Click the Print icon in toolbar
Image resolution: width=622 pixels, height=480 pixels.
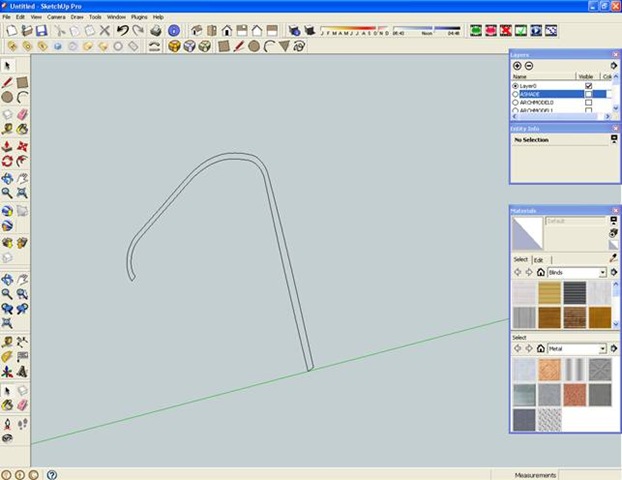tap(155, 31)
